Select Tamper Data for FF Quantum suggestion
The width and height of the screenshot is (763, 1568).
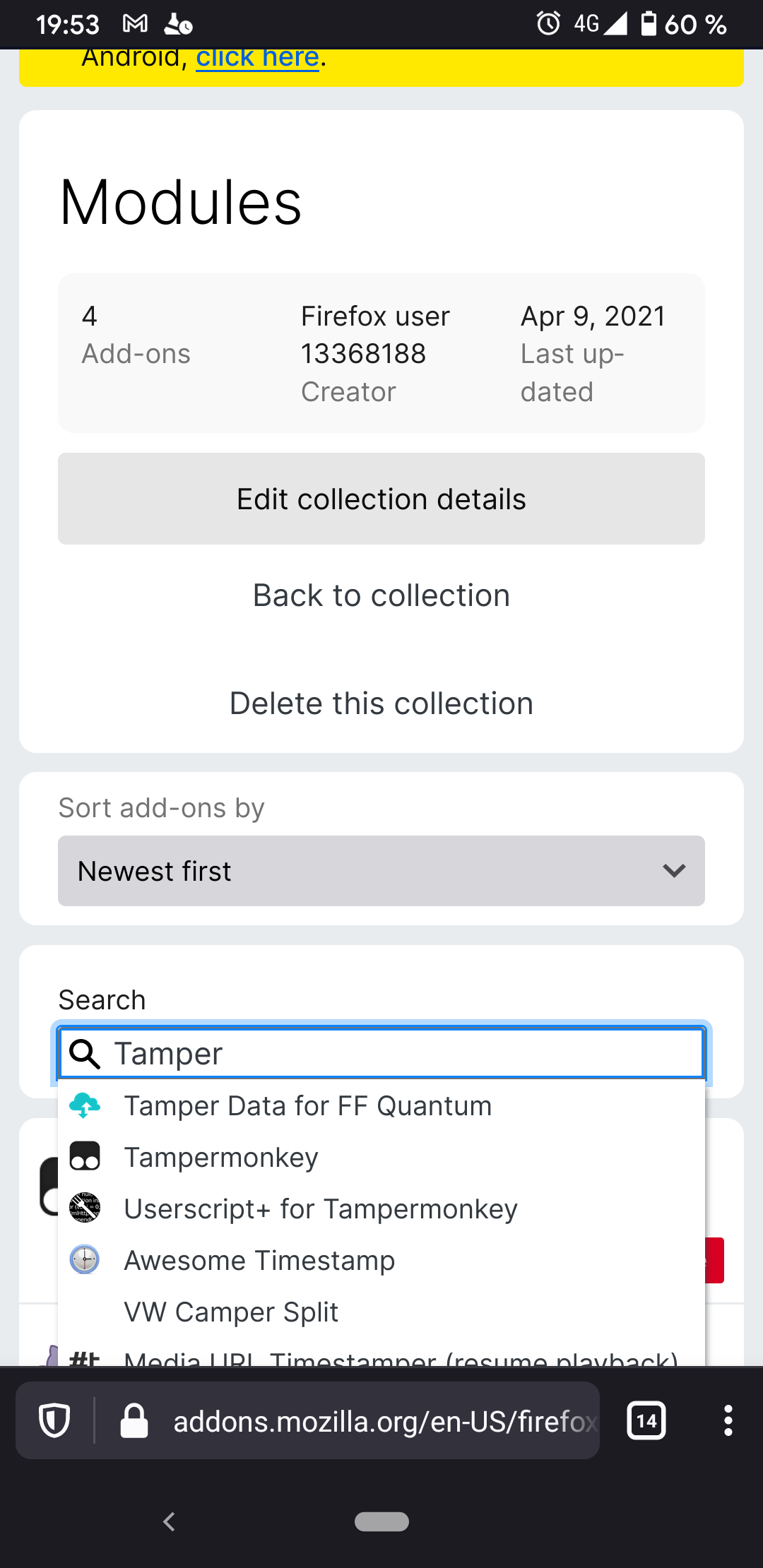pyautogui.click(x=308, y=1106)
